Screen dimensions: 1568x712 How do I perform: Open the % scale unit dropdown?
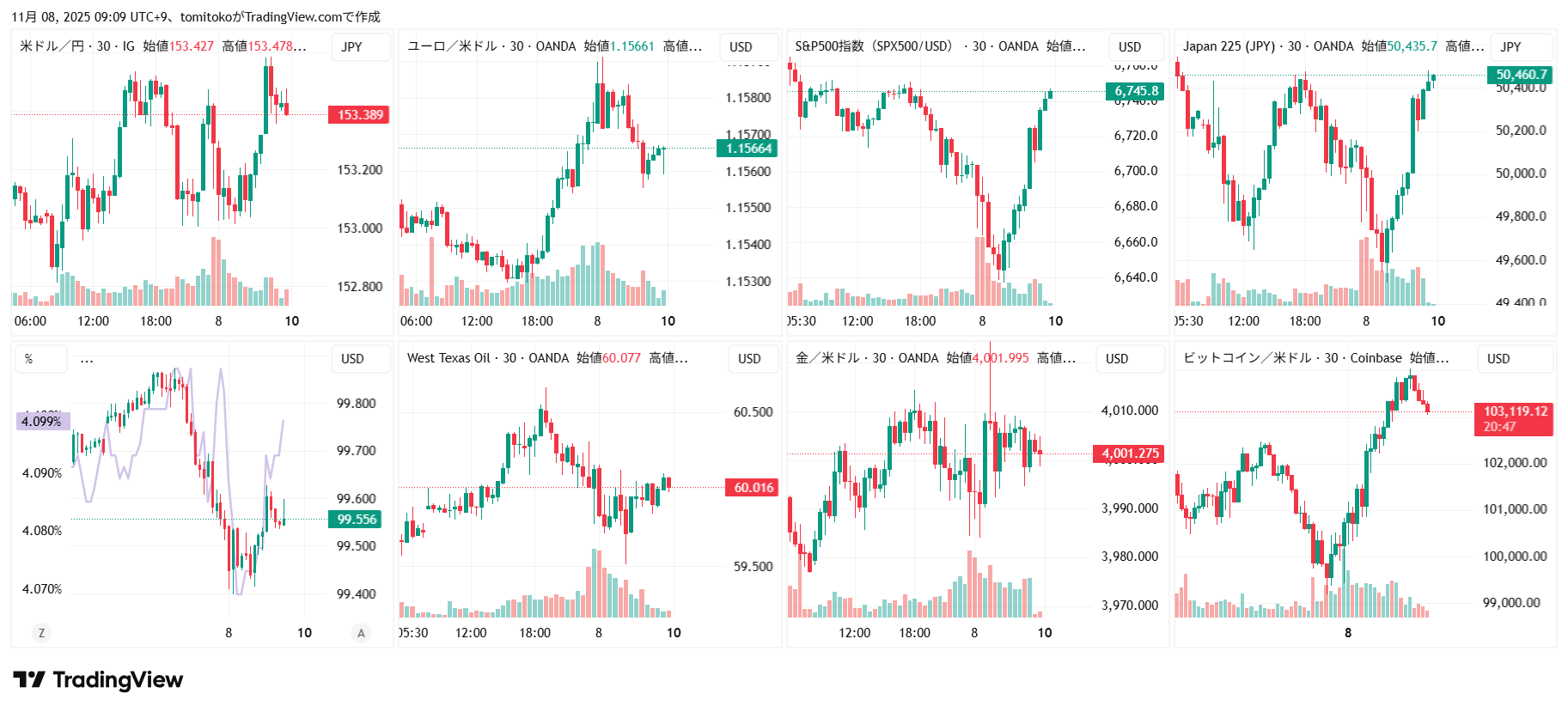point(40,359)
